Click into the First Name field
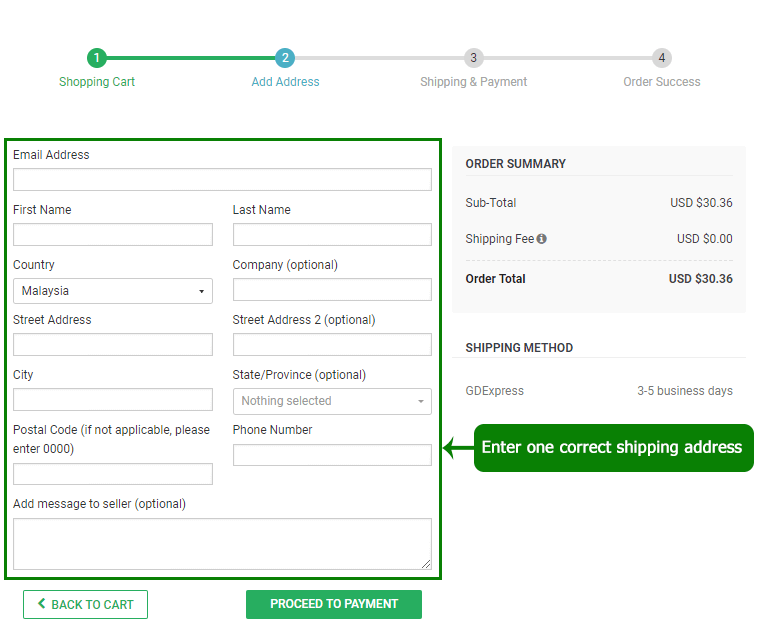This screenshot has height=642, width=758. (113, 234)
